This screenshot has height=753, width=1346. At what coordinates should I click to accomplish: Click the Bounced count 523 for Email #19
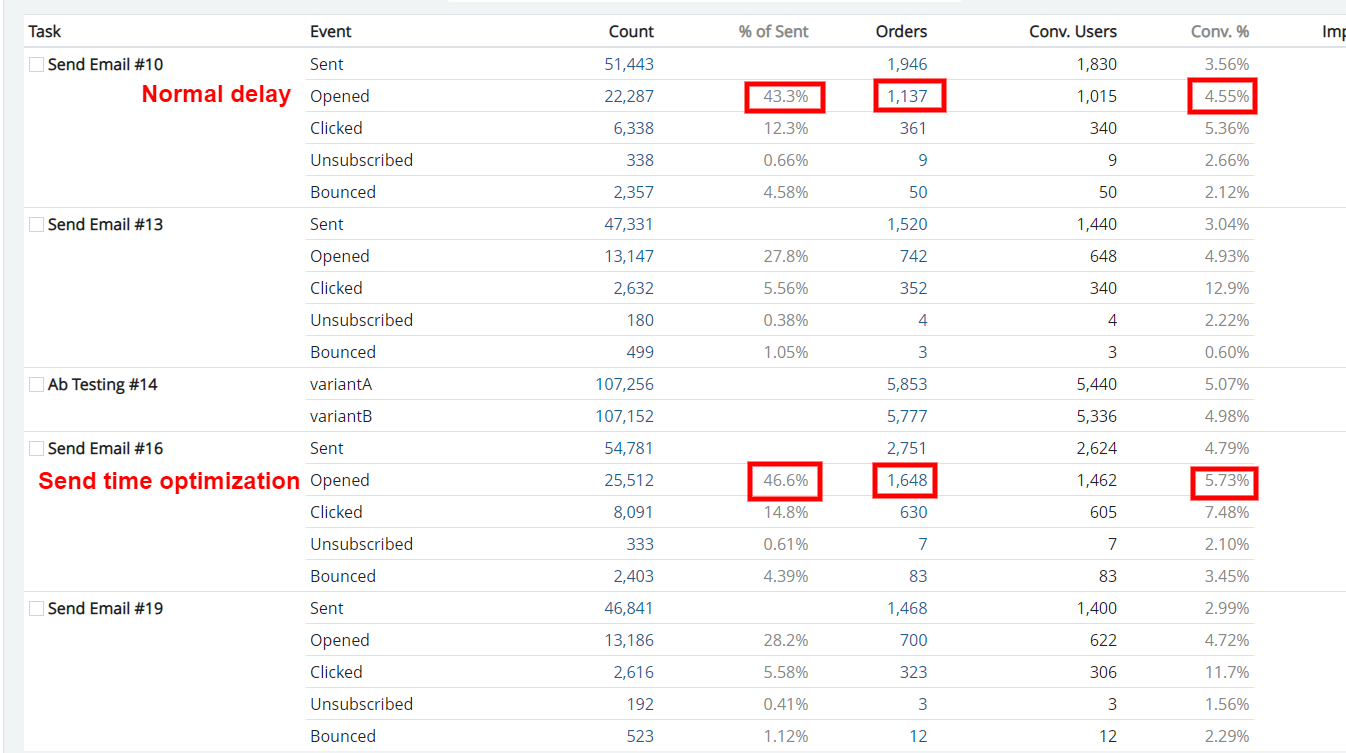[x=641, y=736]
